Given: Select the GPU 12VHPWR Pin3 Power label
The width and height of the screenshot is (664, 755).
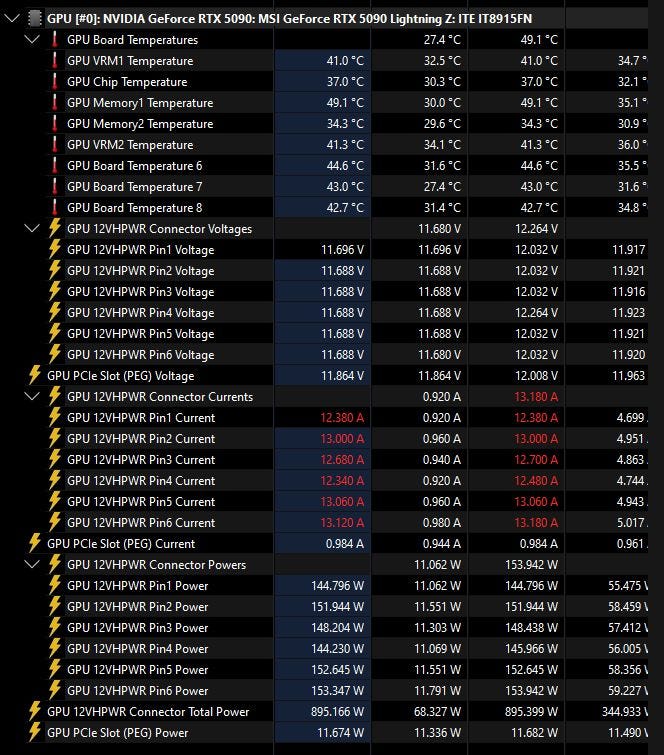Looking at the screenshot, I should [138, 627].
